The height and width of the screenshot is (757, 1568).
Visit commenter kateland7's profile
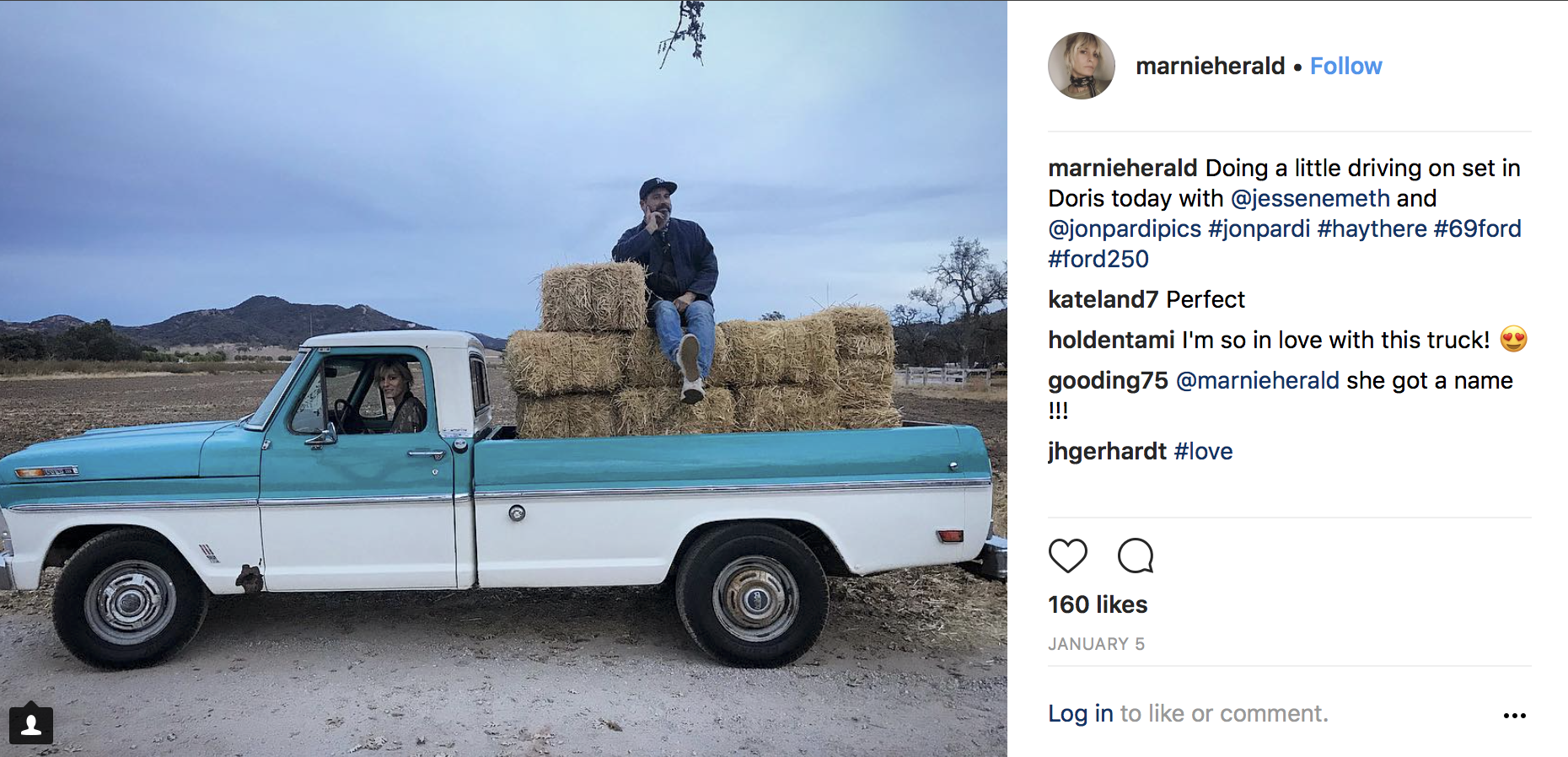click(1103, 299)
